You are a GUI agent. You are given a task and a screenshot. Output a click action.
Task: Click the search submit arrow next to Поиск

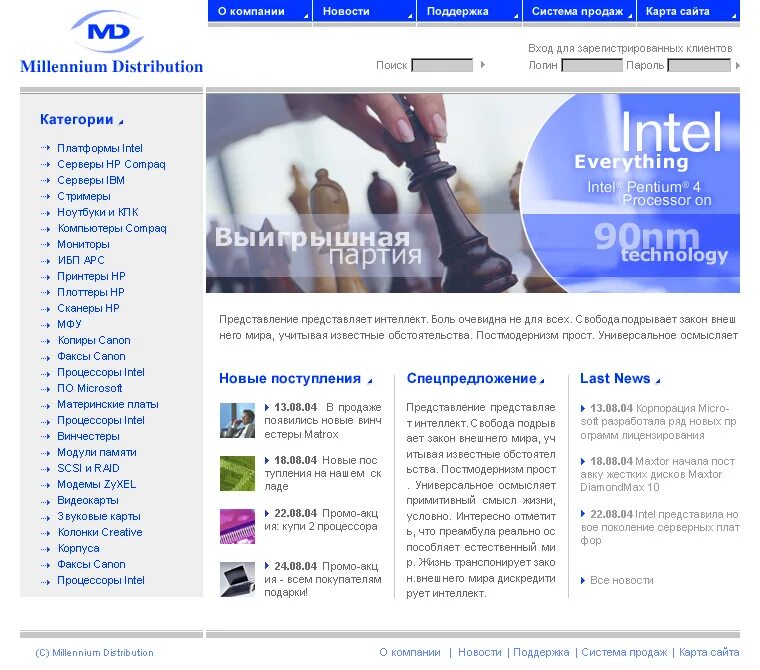(482, 64)
